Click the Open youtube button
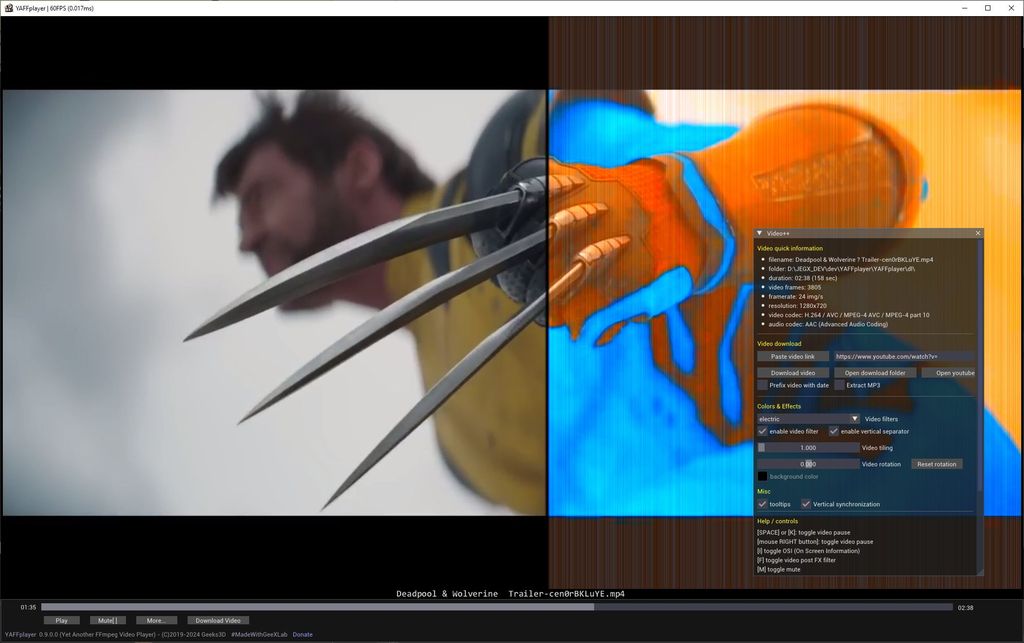Viewport: 1024px width, 643px height. (x=948, y=373)
